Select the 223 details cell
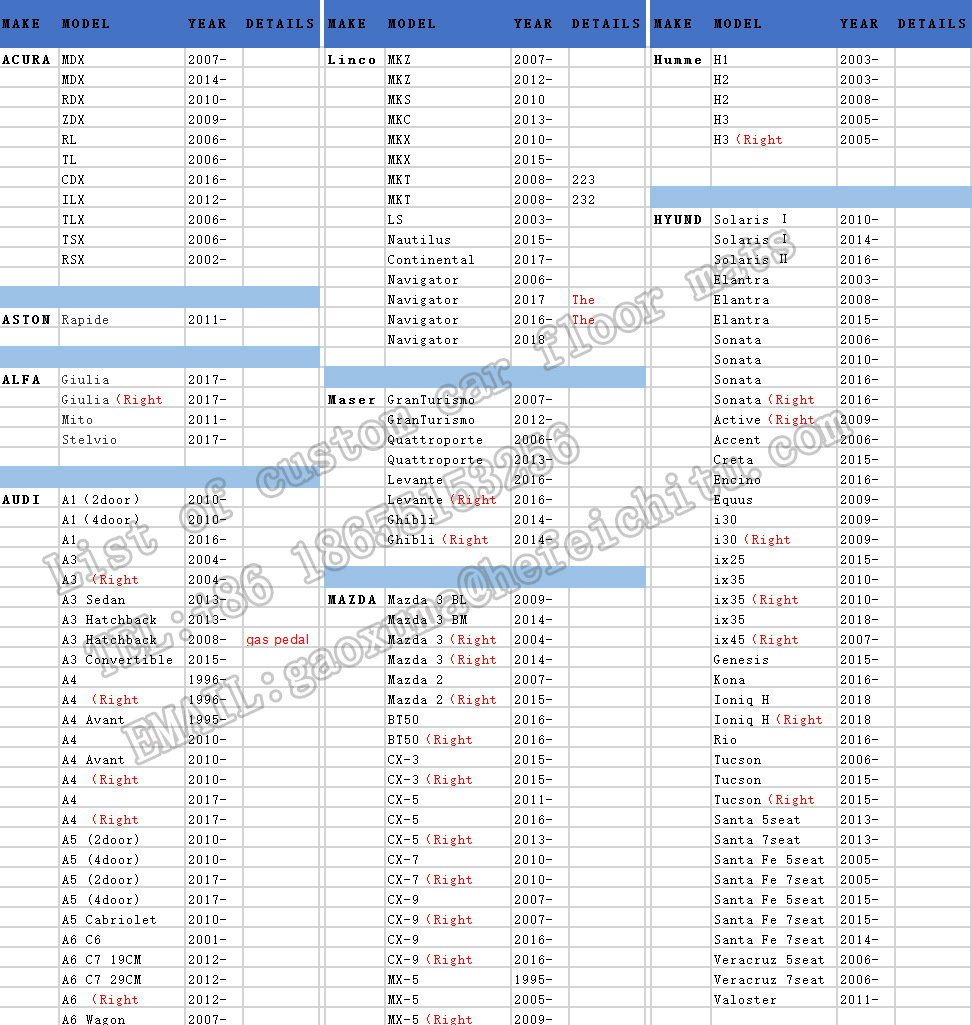Screen dimensions: 972x1025 point(607,180)
